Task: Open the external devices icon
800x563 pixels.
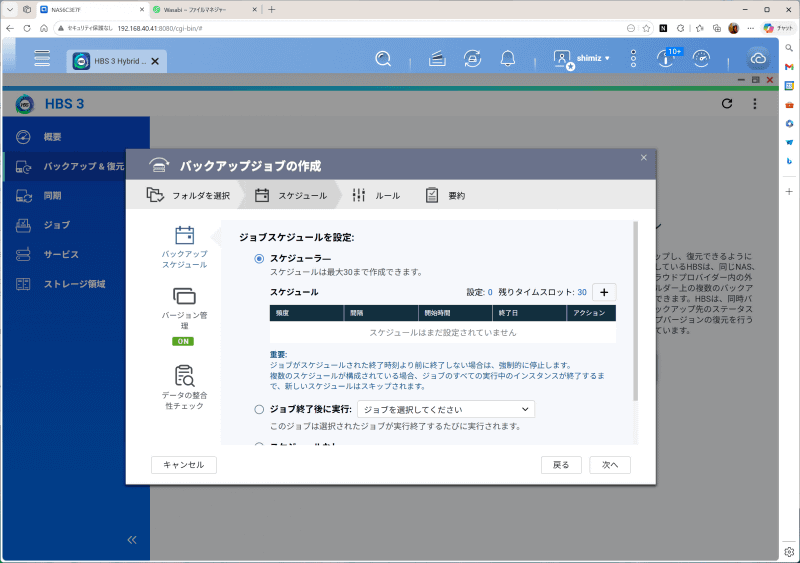Action: pos(472,59)
